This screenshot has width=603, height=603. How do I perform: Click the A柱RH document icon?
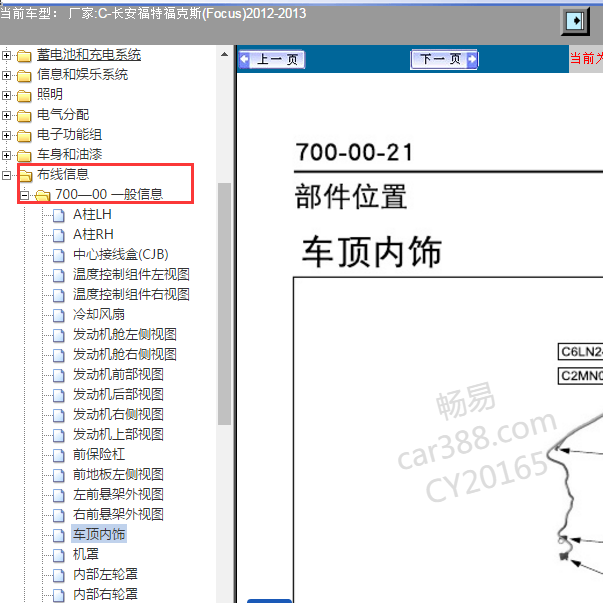58,235
